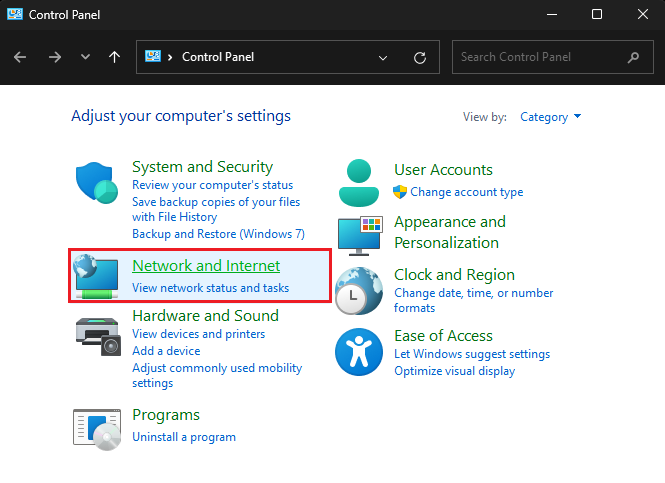Click the Hardware and Sound printer icon

pos(97,335)
